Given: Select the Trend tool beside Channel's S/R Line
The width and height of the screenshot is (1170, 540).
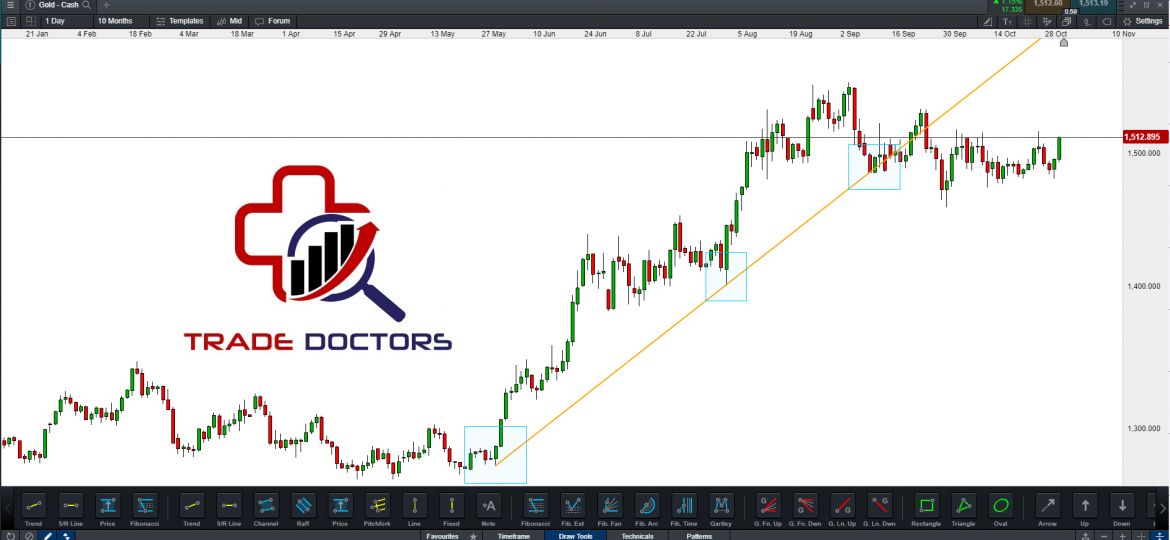Looking at the screenshot, I should [x=193, y=506].
